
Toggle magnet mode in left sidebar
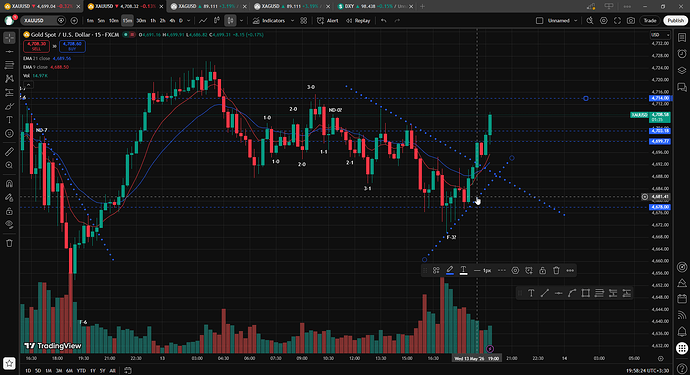pyautogui.click(x=9, y=184)
